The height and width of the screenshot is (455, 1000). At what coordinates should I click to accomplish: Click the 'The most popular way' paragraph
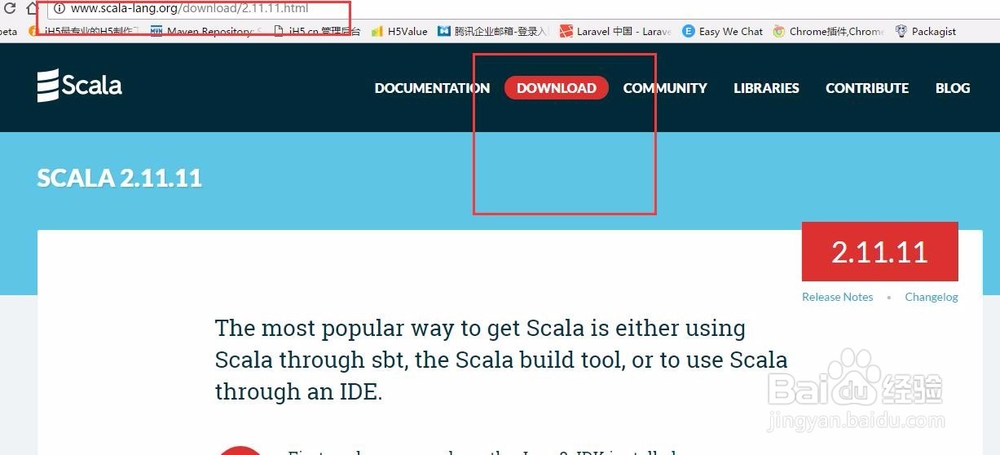501,360
